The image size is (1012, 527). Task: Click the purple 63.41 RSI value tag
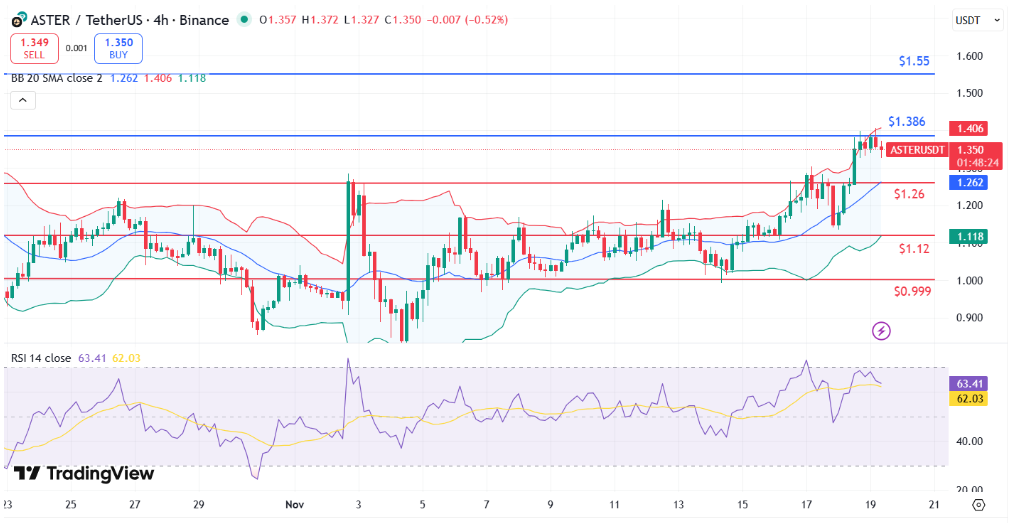point(971,383)
